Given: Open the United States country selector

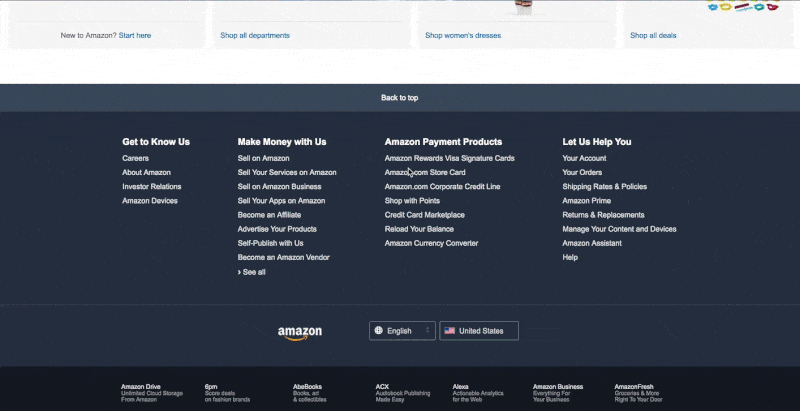Looking at the screenshot, I should pos(479,331).
